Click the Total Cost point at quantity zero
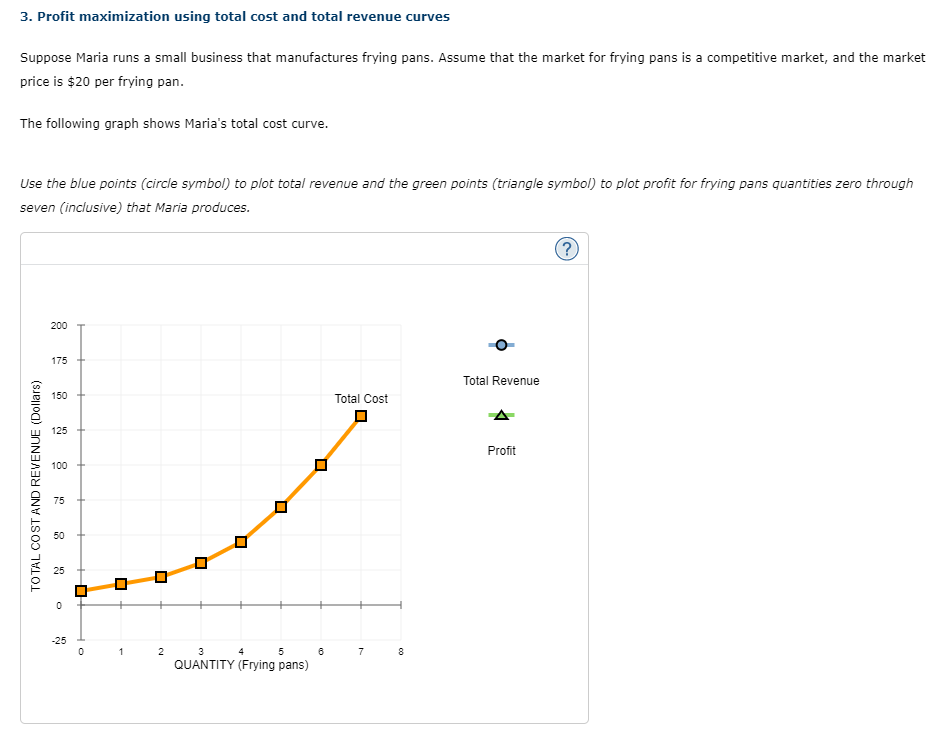Screen dimensions: 936x748 pos(81,590)
